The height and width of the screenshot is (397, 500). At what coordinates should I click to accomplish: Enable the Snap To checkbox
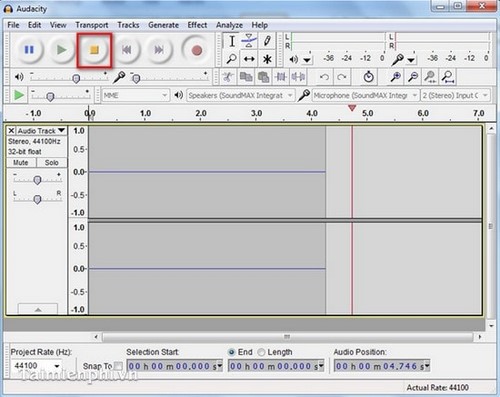click(x=118, y=366)
